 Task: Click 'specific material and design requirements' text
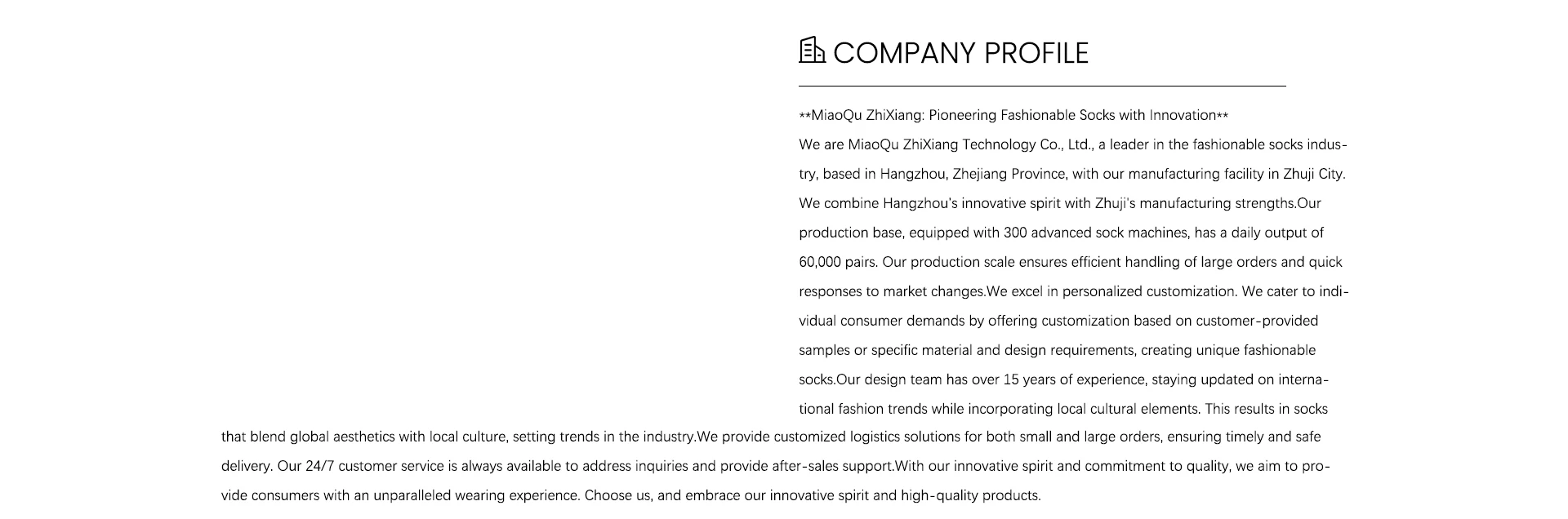1003,350
